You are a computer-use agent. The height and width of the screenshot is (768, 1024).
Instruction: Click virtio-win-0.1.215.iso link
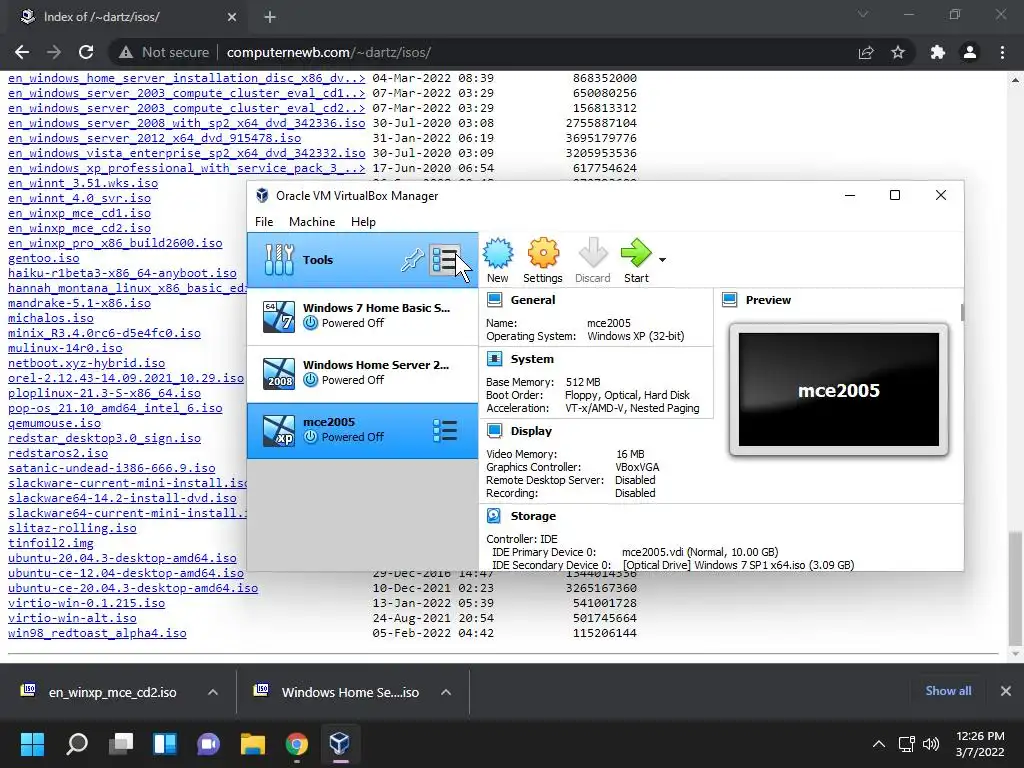(86, 603)
